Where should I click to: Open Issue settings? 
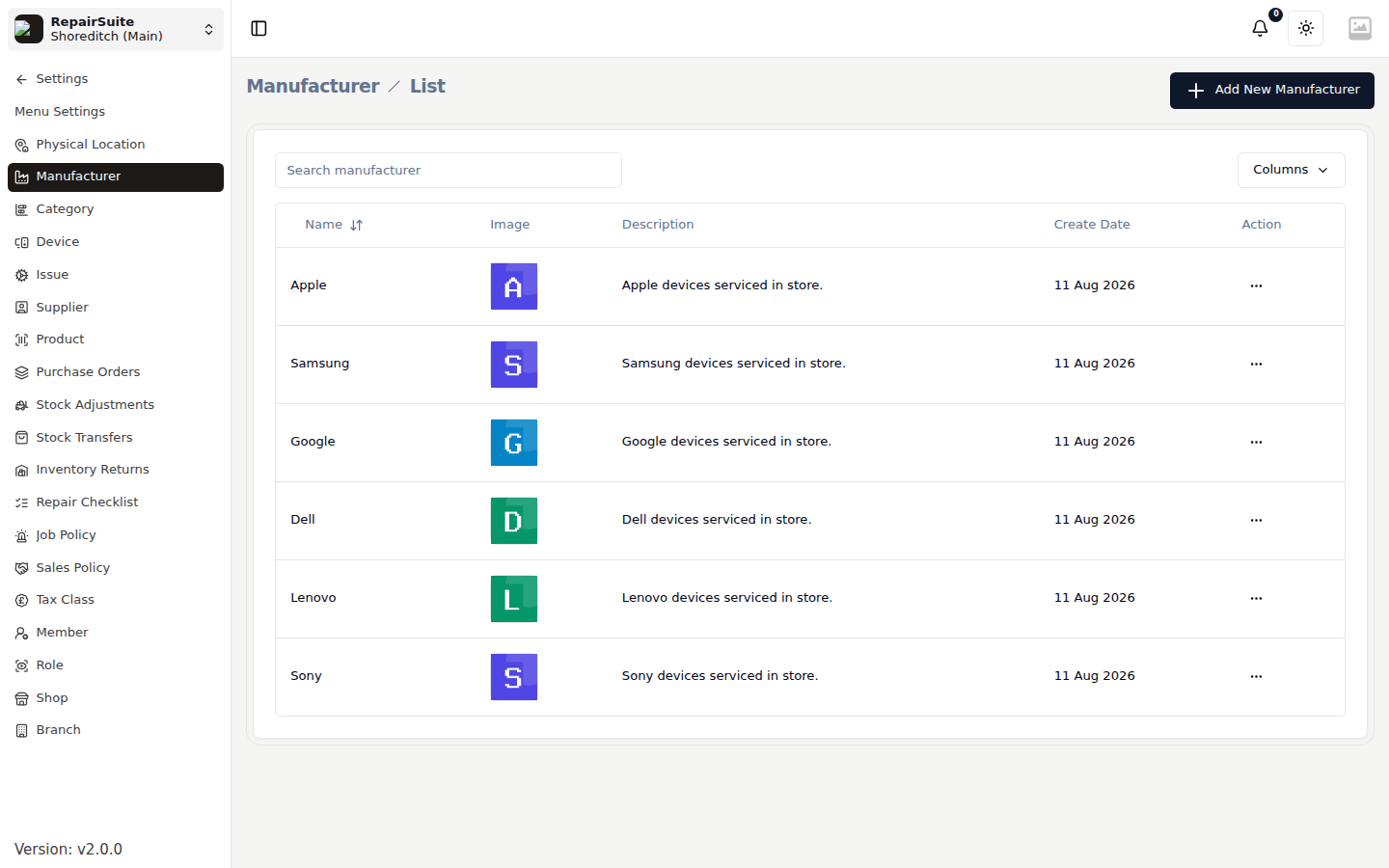click(x=116, y=275)
